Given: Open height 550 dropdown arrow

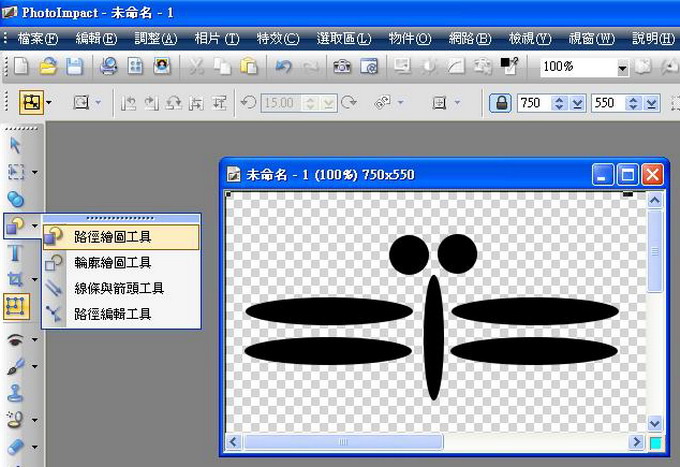Looking at the screenshot, I should pos(651,103).
